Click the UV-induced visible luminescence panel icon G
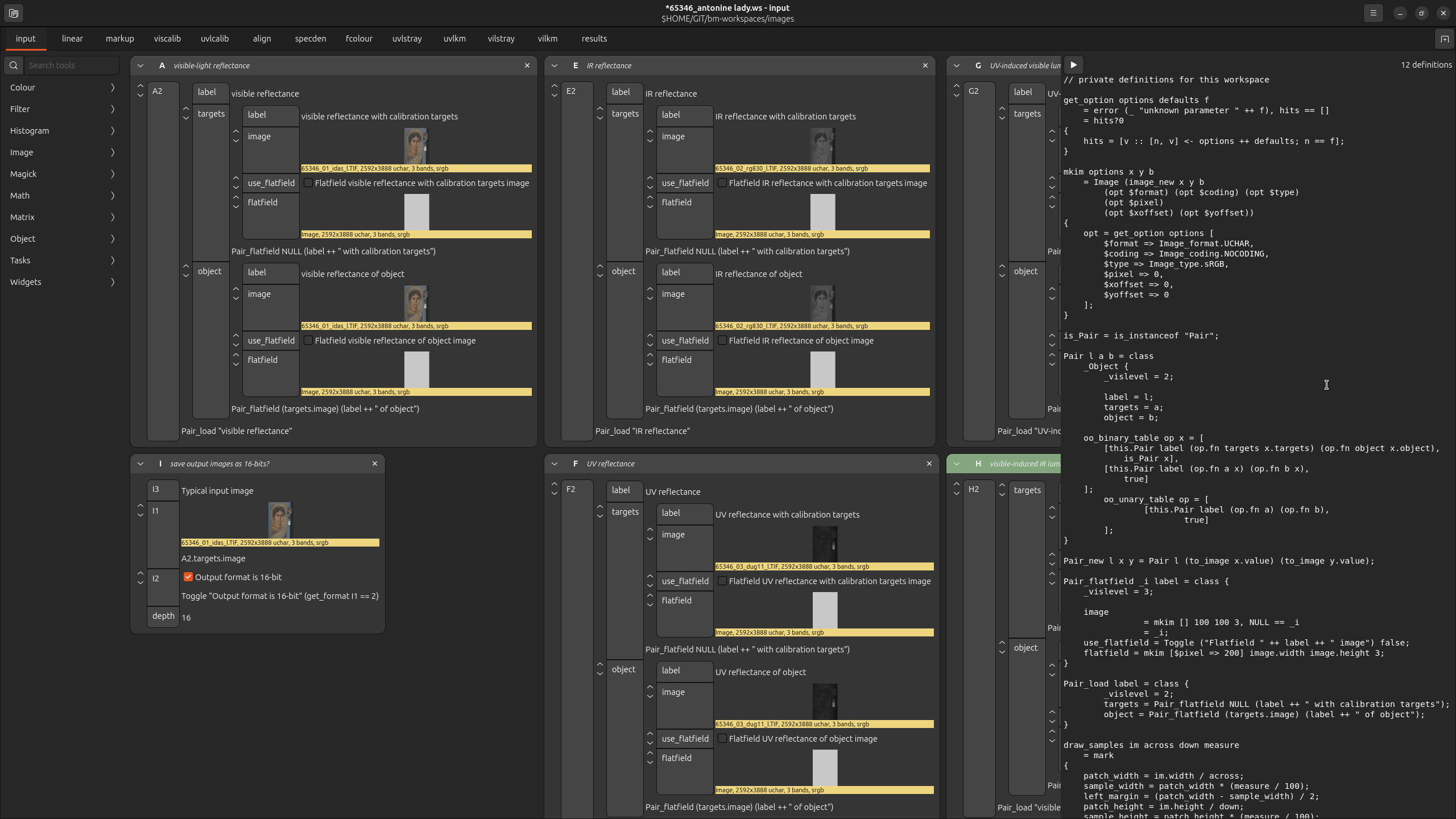 tap(979, 65)
